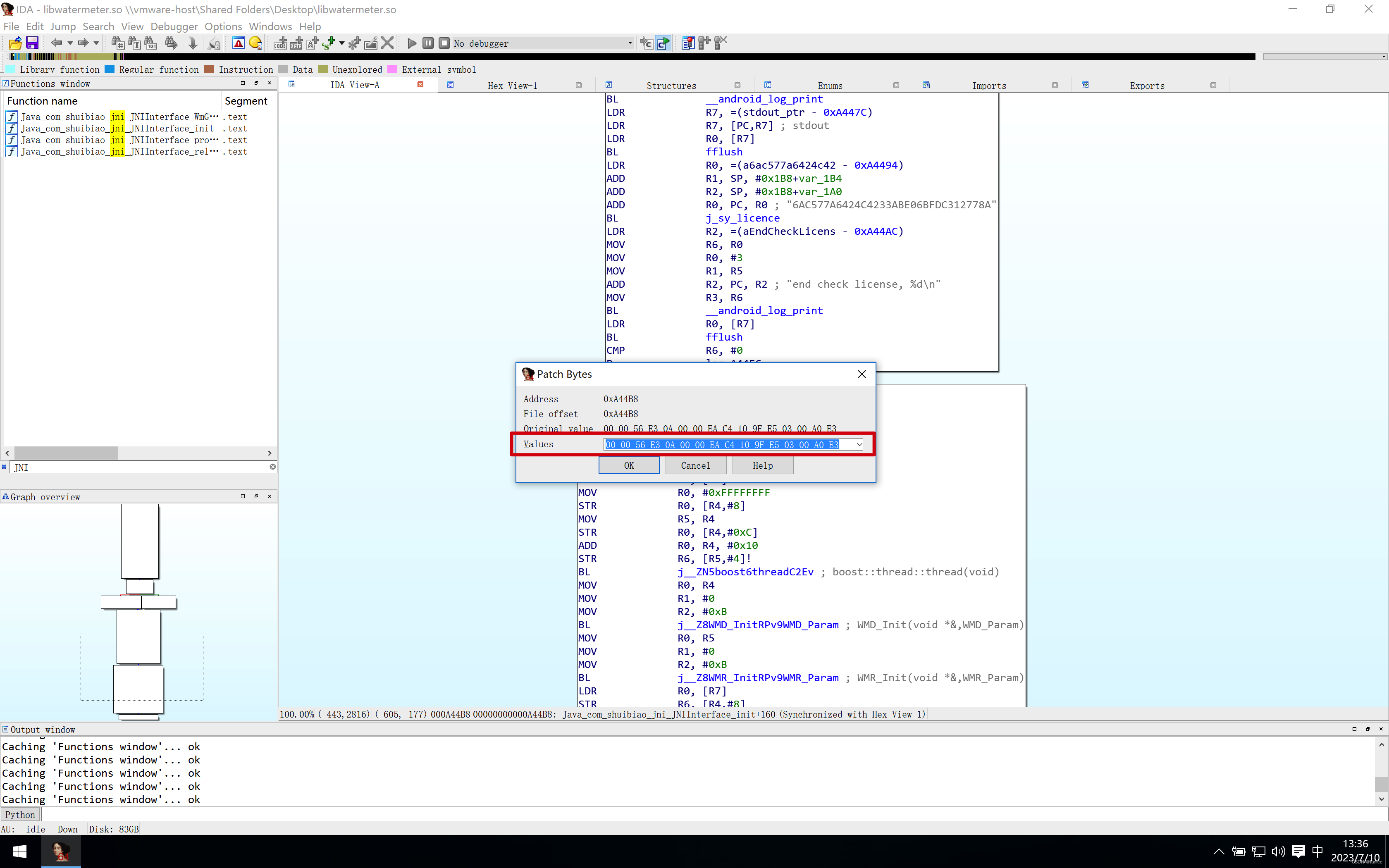
Task: Click the Windows Start button
Action: (x=20, y=851)
